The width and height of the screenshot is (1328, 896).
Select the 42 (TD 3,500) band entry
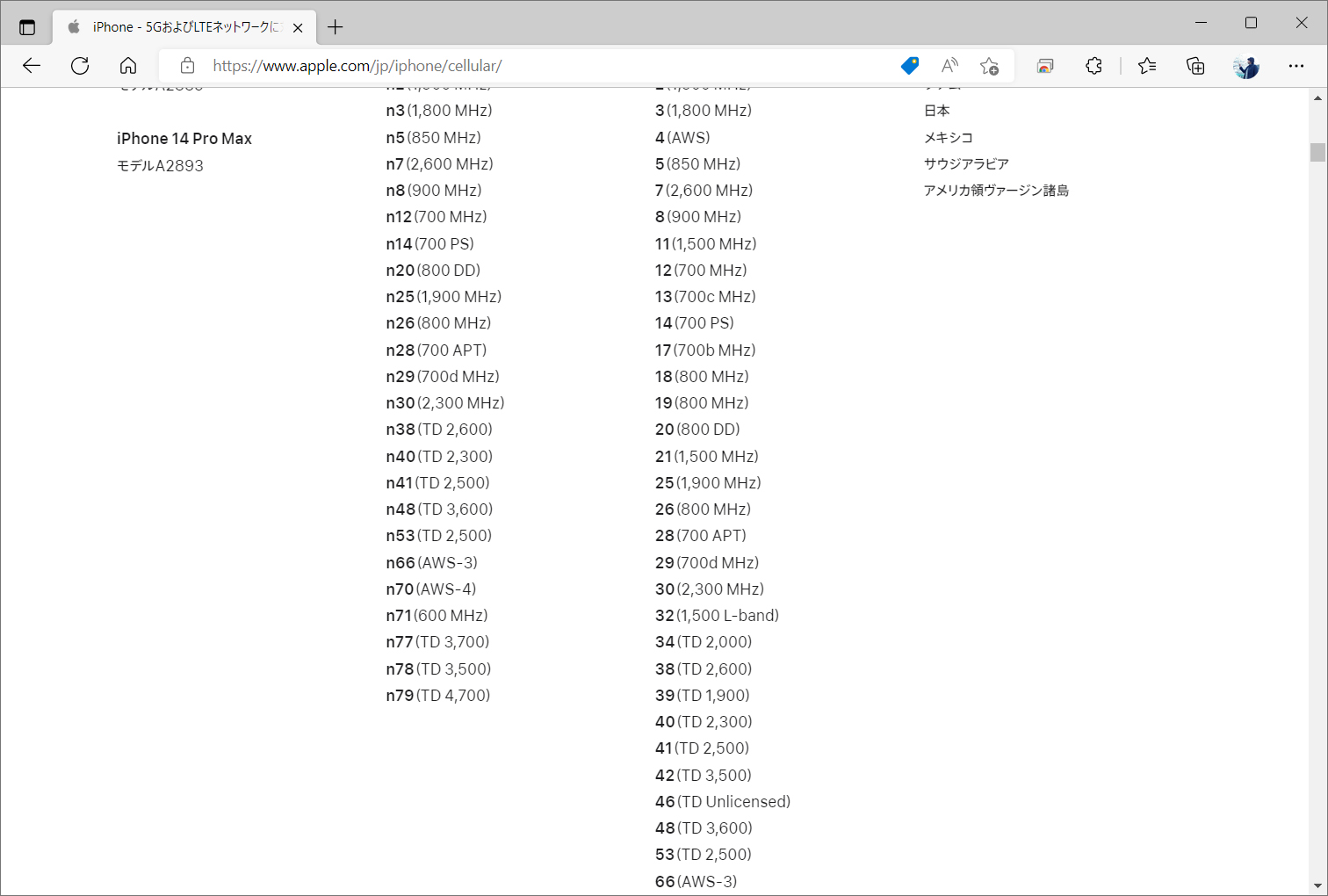(x=704, y=776)
